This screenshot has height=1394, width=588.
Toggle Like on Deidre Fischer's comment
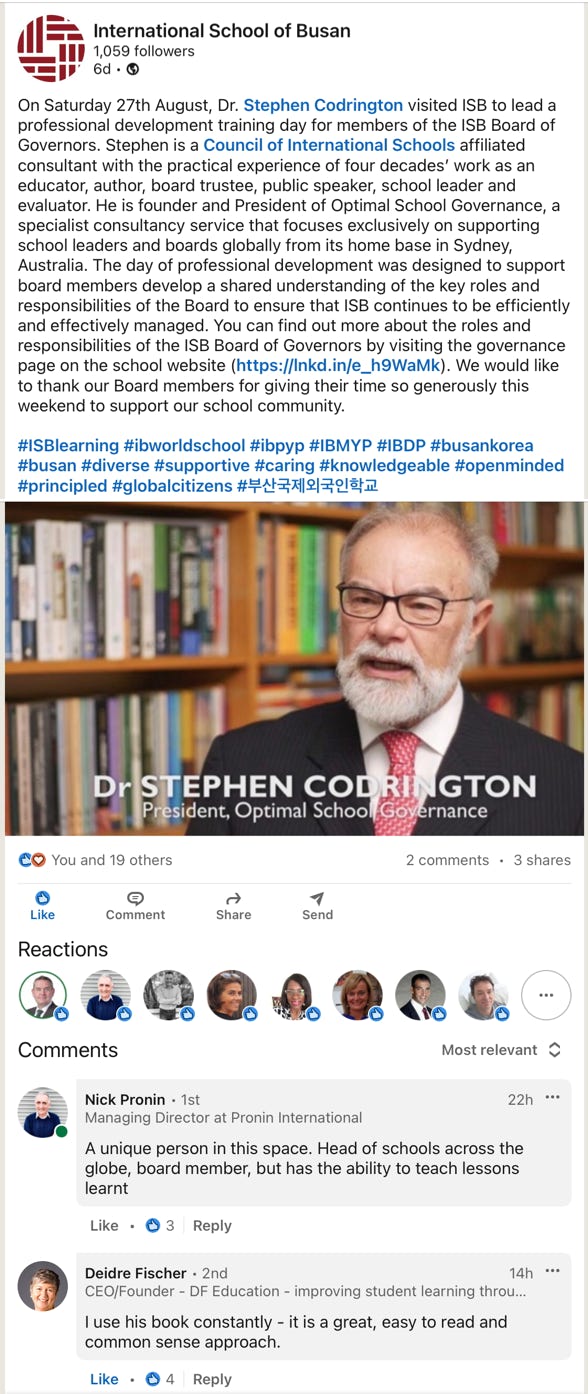[x=104, y=1379]
